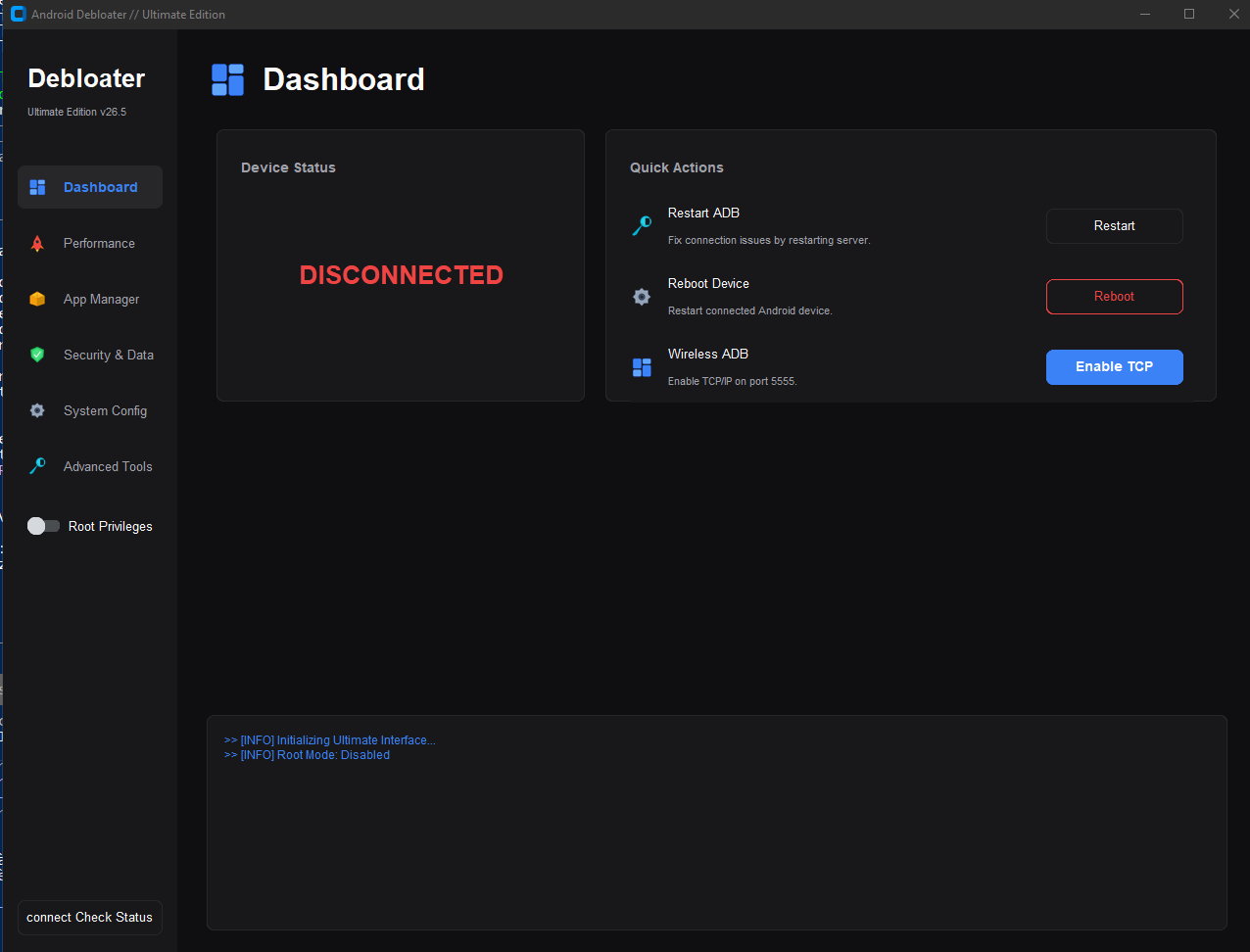This screenshot has height=952, width=1250.
Task: Open the System Config section
Action: 90,410
